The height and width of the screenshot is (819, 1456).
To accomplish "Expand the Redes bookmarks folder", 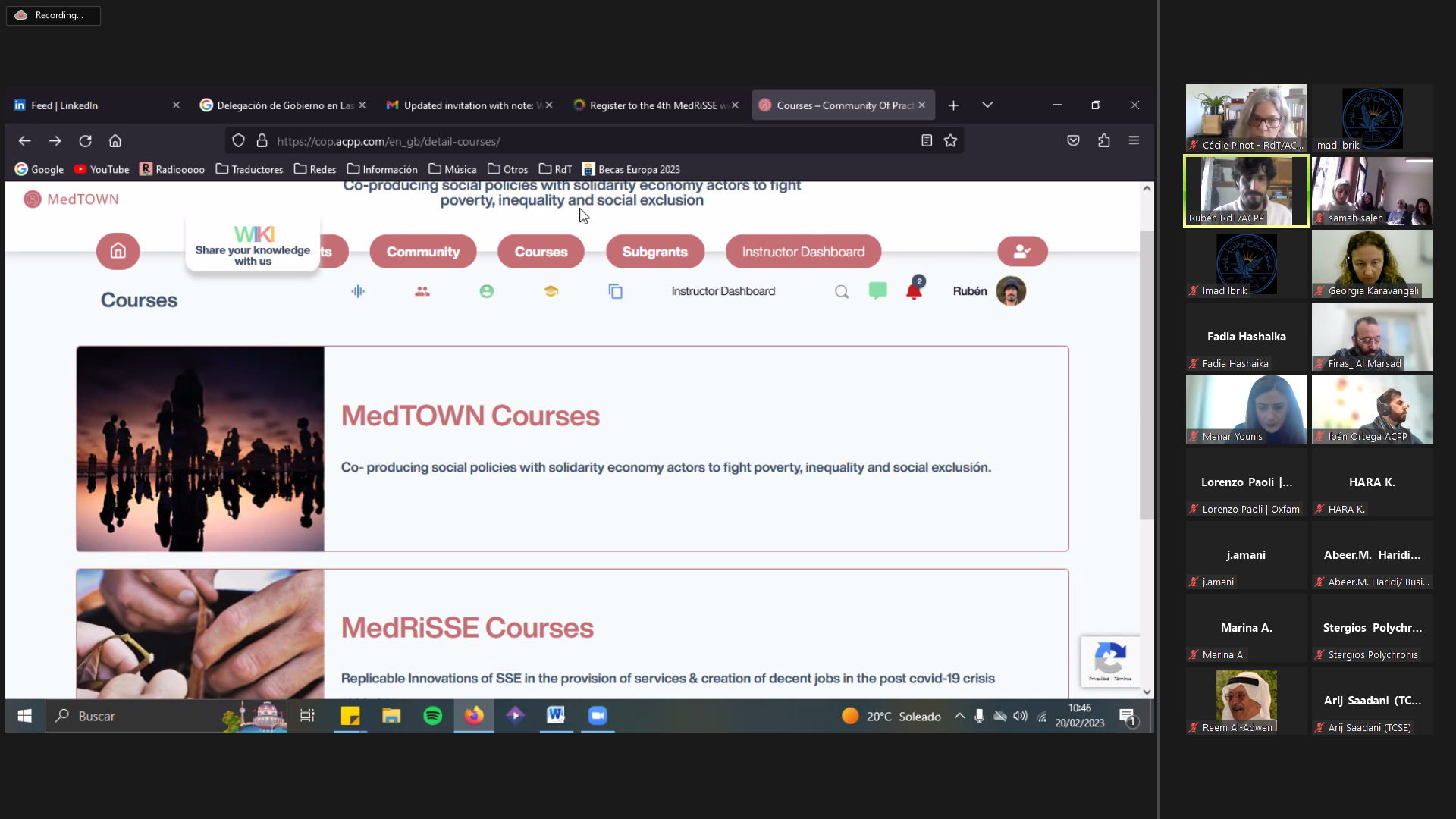I will (315, 169).
